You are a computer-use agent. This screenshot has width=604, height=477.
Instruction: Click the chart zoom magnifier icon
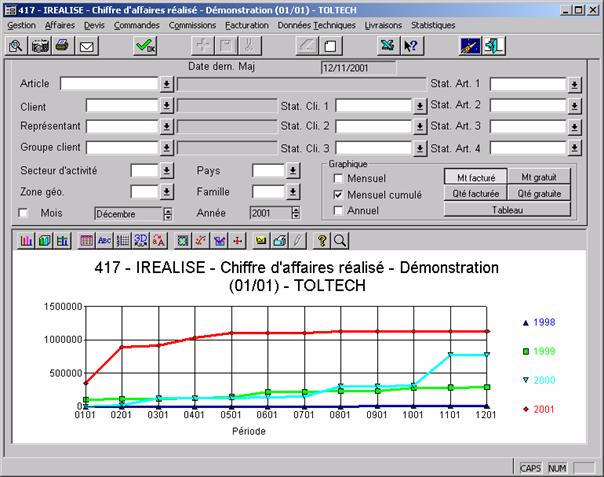pos(340,241)
